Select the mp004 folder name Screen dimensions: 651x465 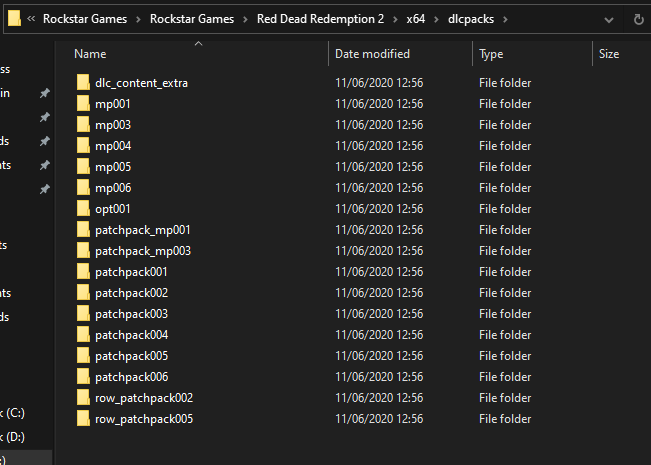pos(113,146)
